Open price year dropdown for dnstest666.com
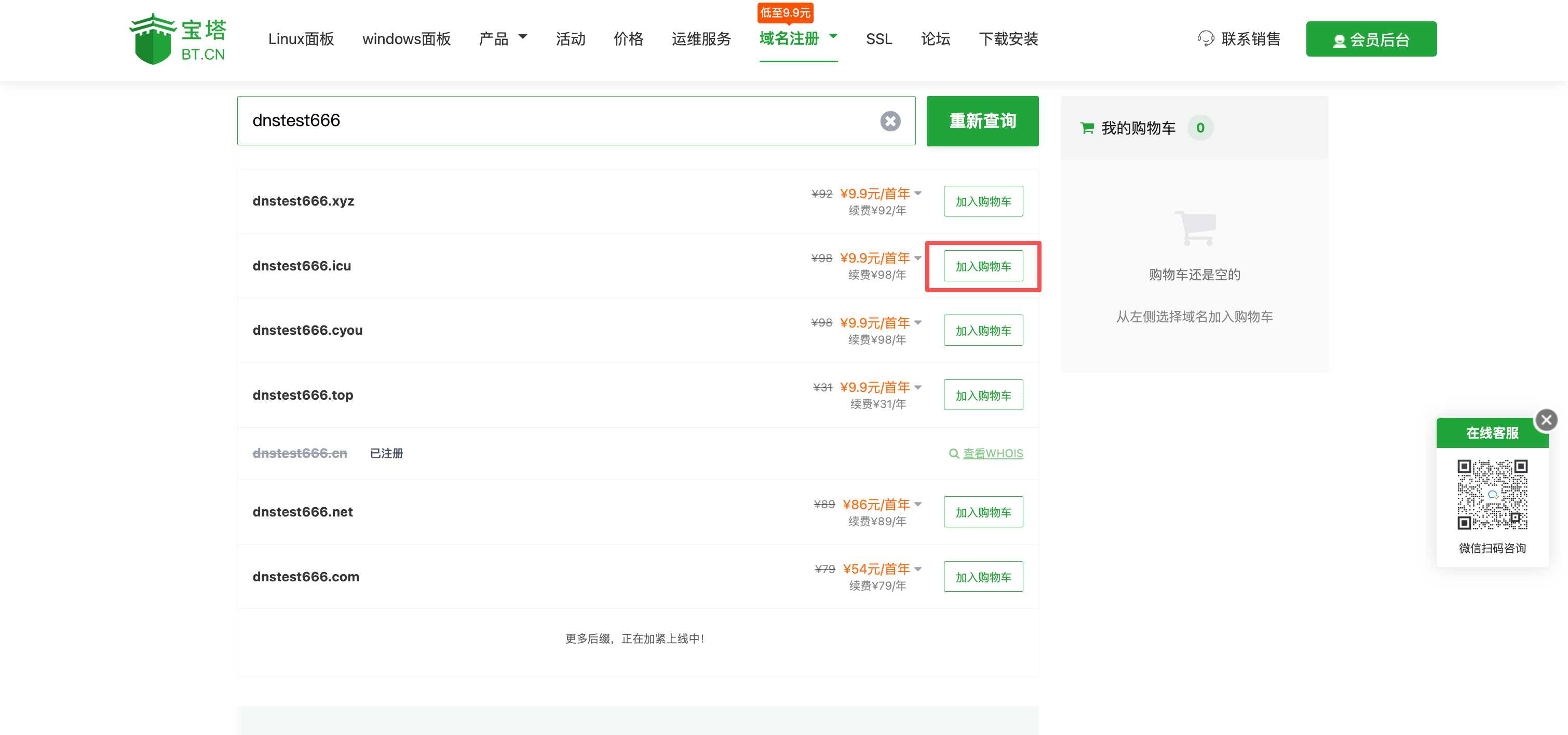Screen dimensions: 1568x735 tap(918, 569)
